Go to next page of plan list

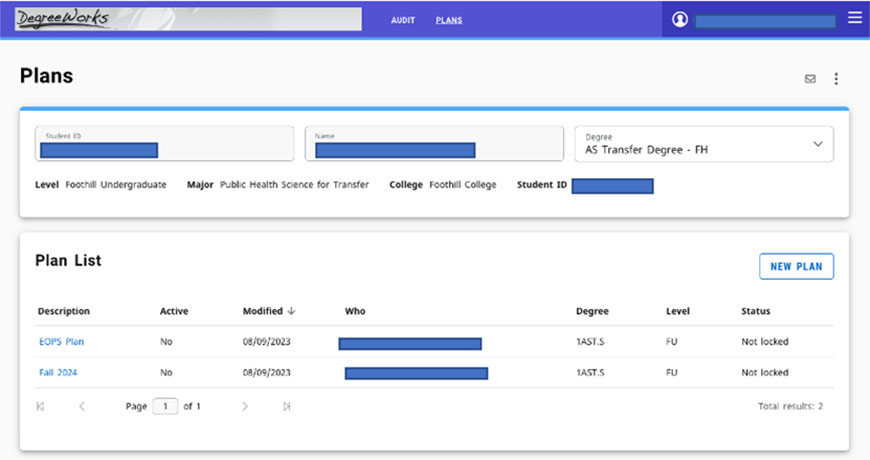pyautogui.click(x=245, y=407)
